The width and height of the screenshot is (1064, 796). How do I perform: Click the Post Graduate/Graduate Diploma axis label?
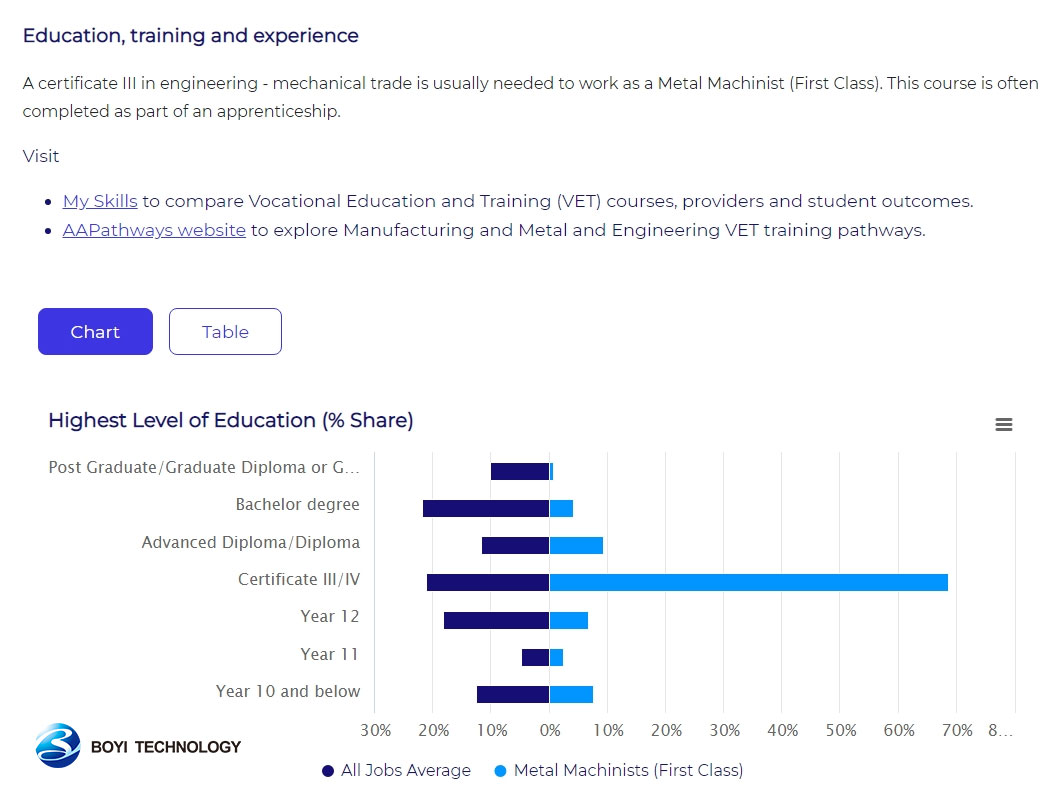(x=204, y=467)
